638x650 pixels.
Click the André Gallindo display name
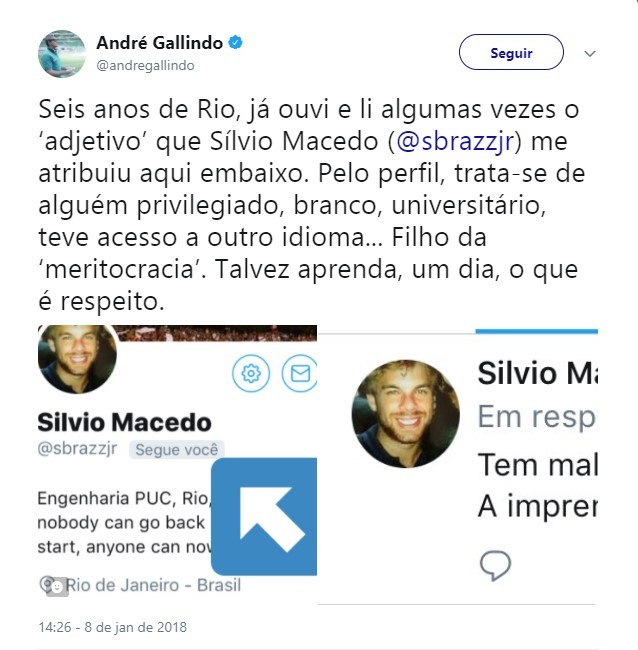[x=160, y=43]
